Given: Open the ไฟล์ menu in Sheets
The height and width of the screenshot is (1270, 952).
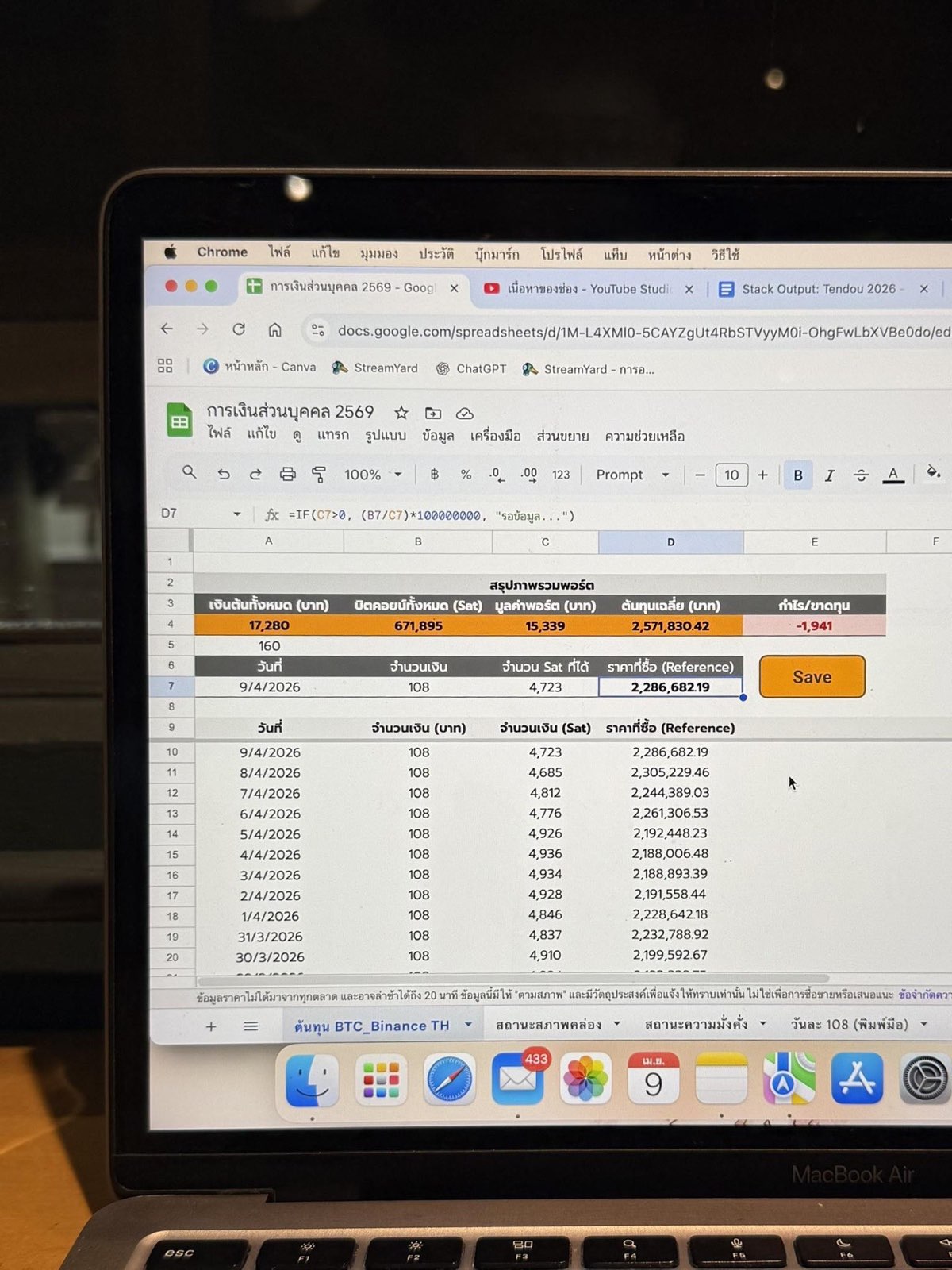Looking at the screenshot, I should click(x=219, y=433).
